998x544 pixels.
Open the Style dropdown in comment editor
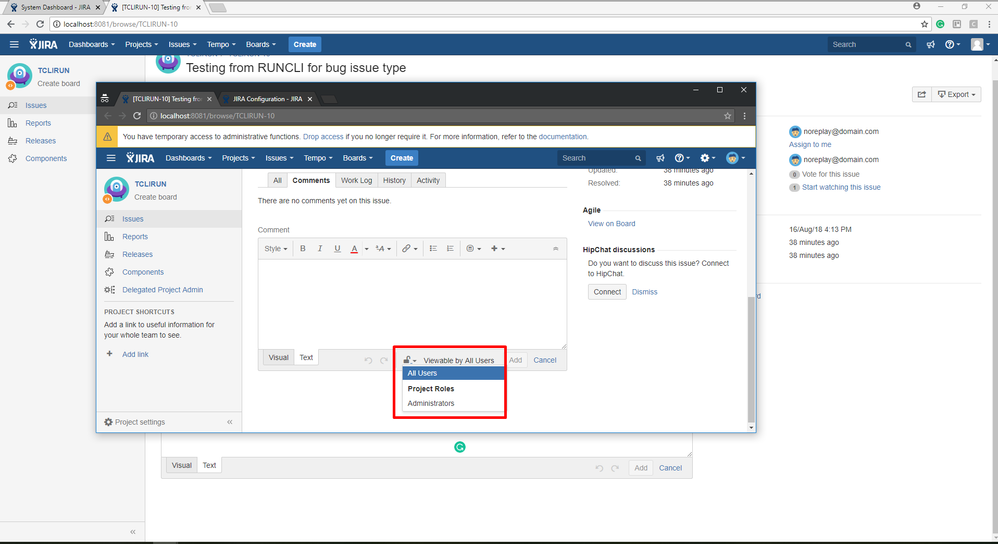(x=276, y=249)
